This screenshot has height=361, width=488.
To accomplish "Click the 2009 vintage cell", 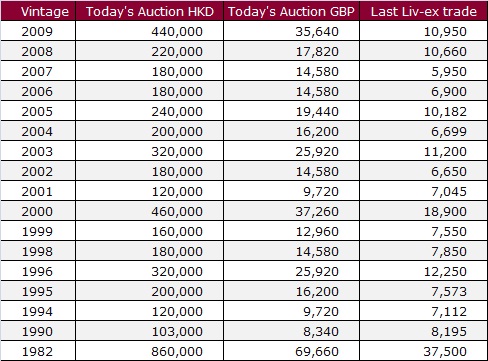I will (37, 31).
